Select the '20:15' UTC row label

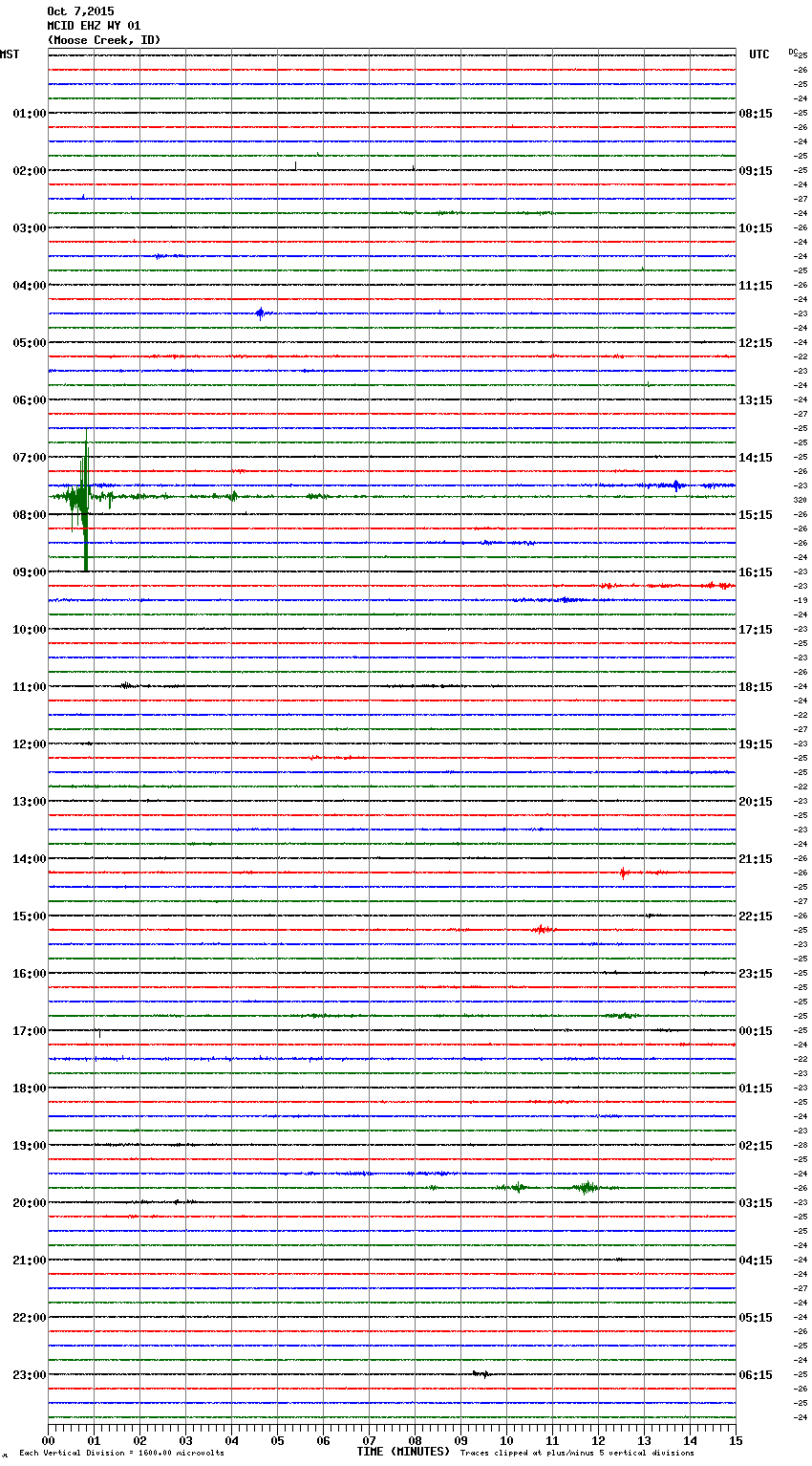756,801
